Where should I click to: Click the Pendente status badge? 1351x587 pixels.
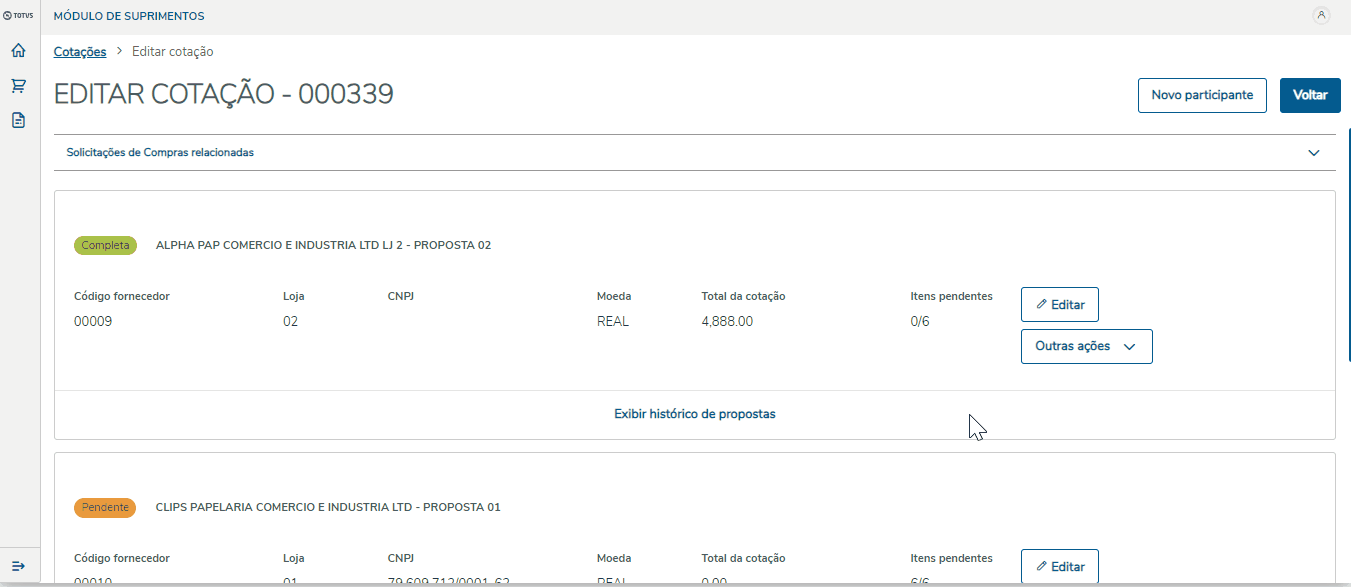tap(105, 507)
